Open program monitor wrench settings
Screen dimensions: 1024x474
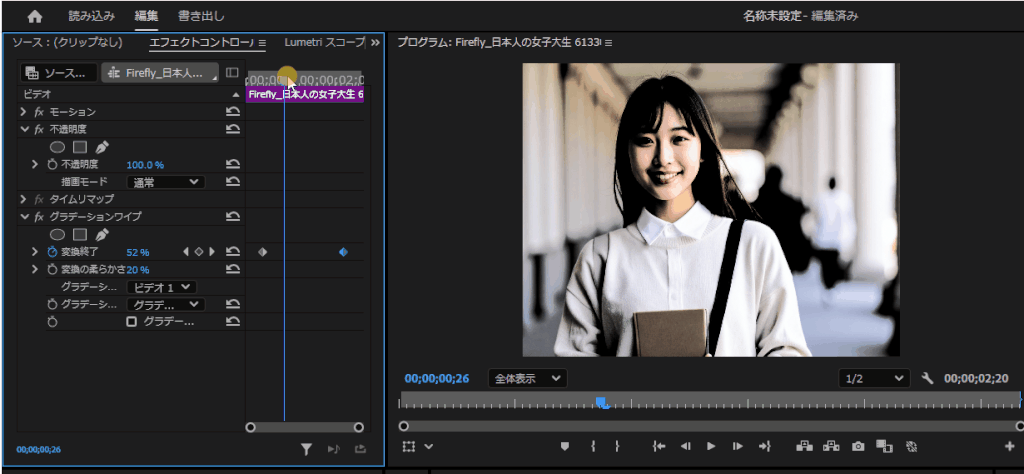[x=926, y=377]
